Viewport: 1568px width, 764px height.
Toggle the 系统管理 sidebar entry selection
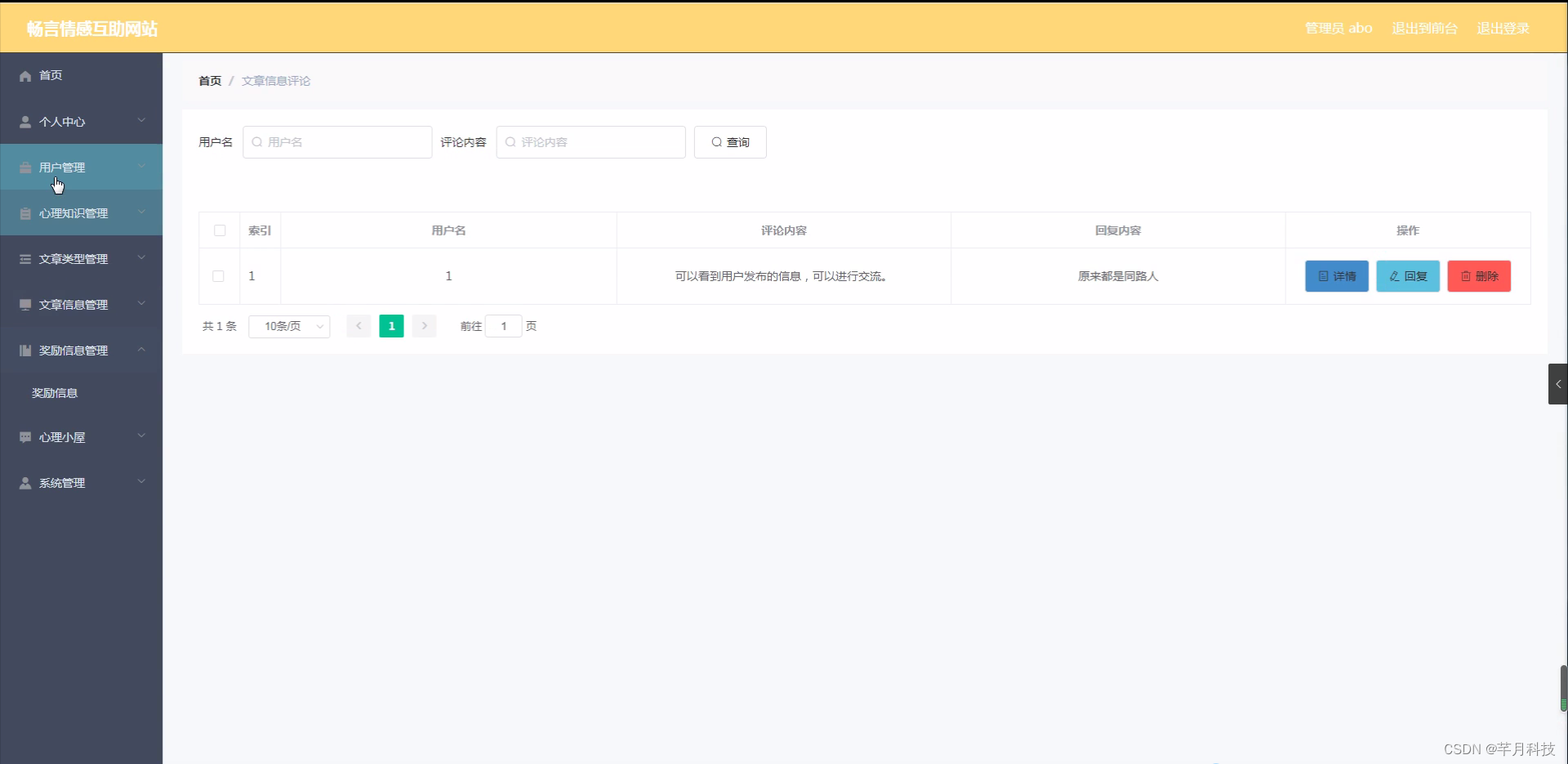click(63, 483)
